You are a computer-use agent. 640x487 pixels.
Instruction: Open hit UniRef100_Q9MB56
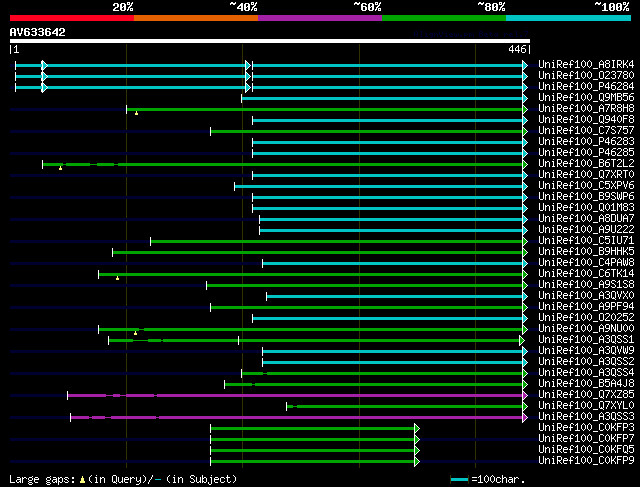tap(586, 98)
